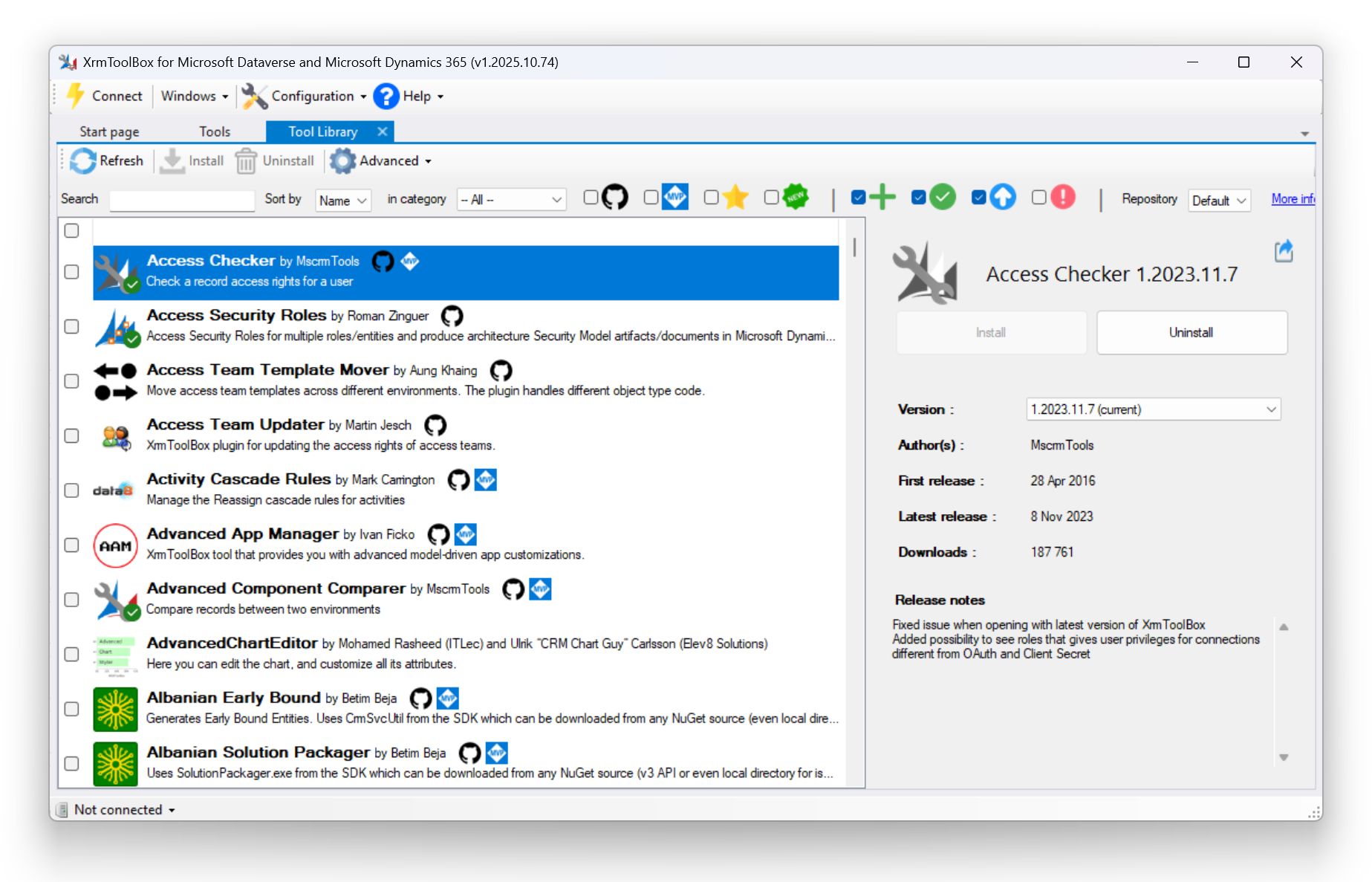Click the Uninstall button in the toolbar
The height and width of the screenshot is (882, 1372).
coord(275,160)
